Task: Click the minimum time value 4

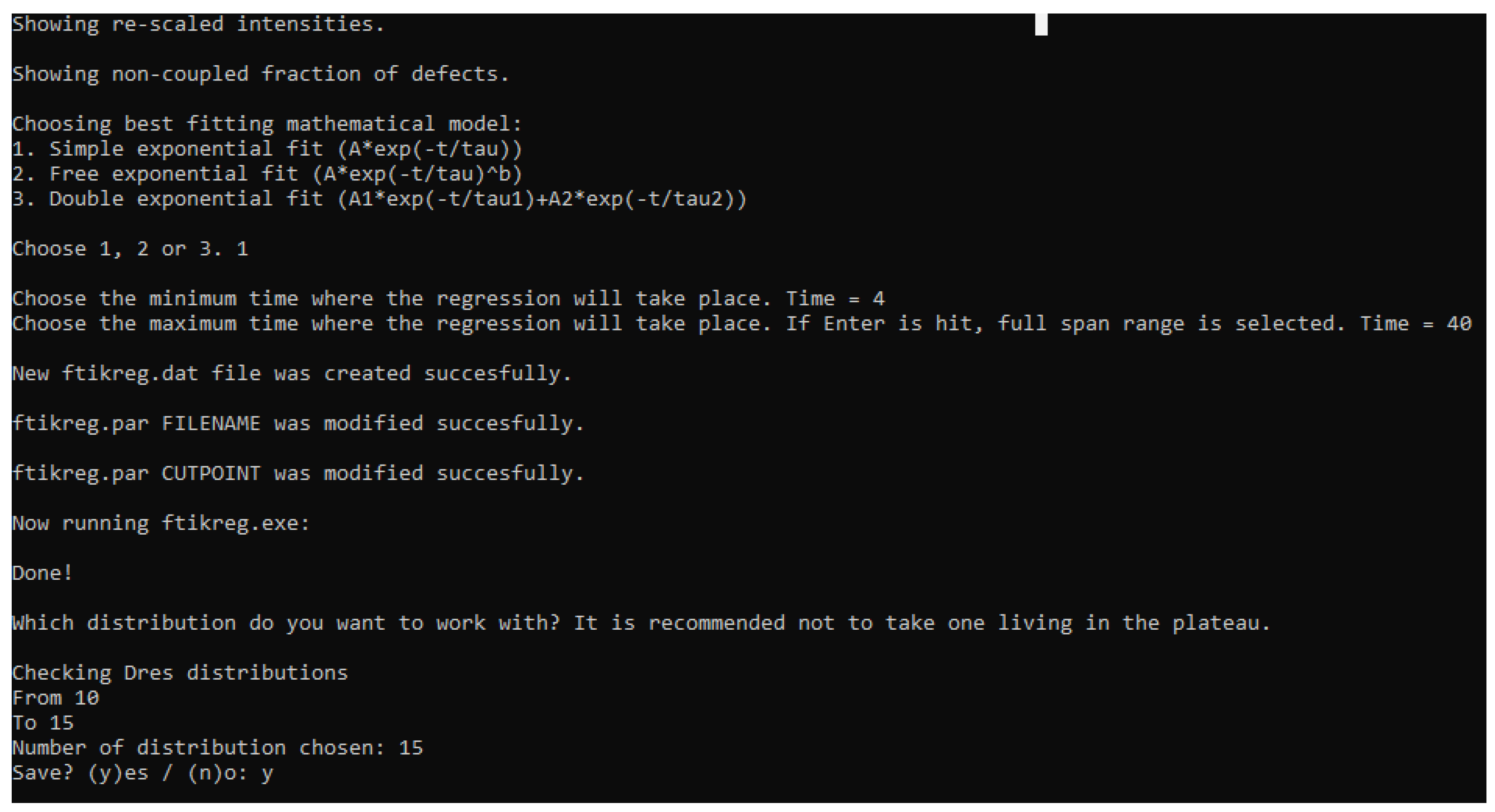Action: coord(878,299)
